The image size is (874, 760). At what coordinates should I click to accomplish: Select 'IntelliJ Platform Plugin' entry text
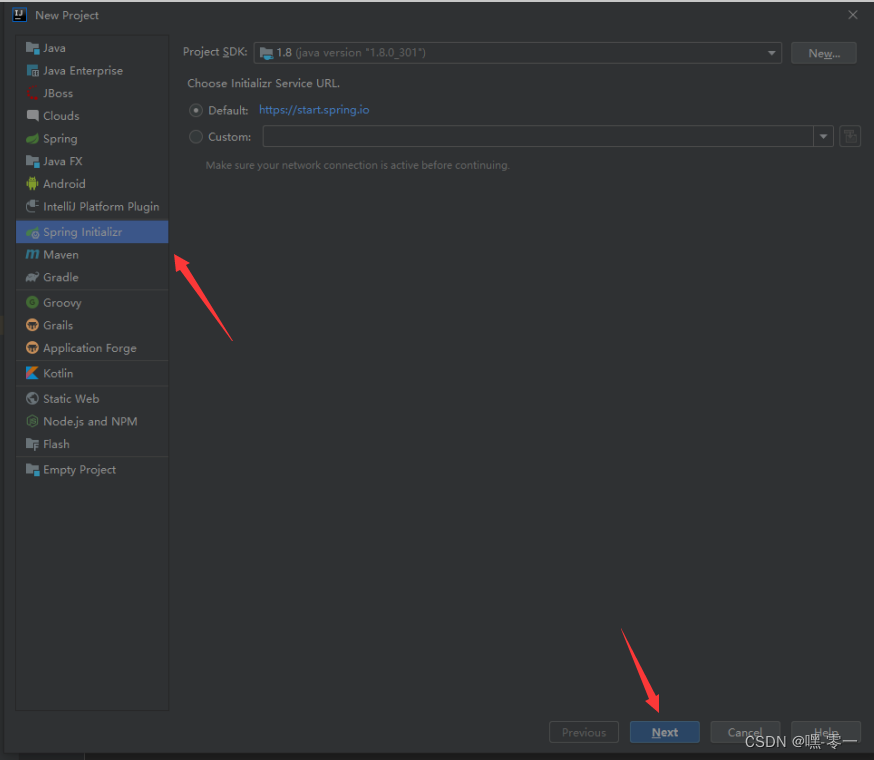click(x=101, y=207)
